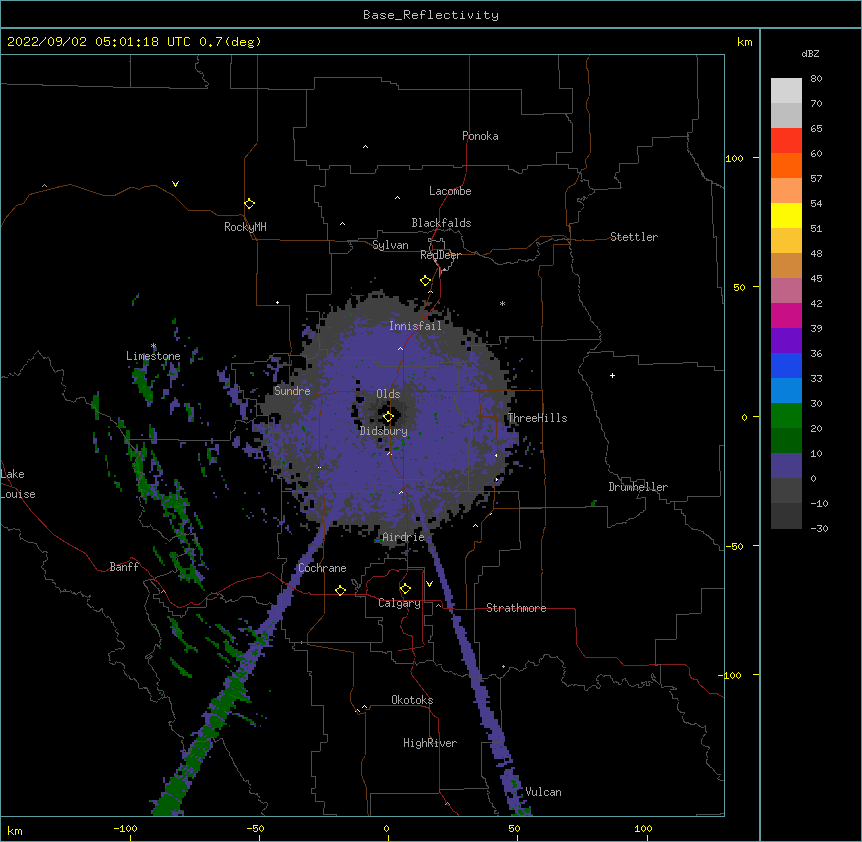
Task: Click the RedDeer city label
Action: (440, 255)
